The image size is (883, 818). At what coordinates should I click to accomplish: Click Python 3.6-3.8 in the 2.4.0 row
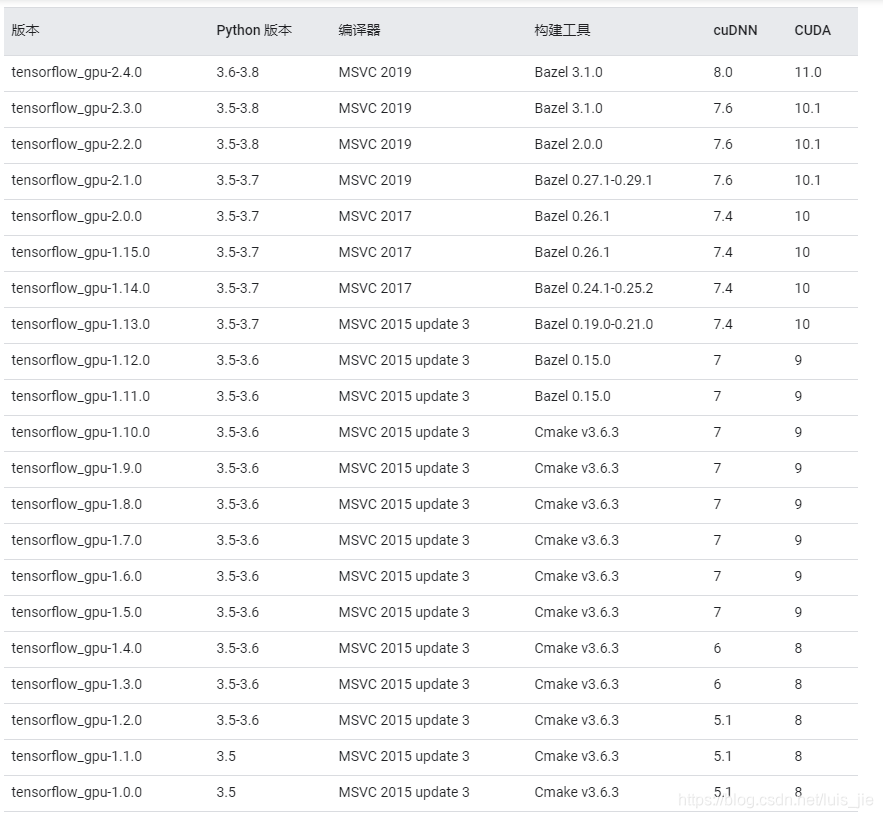pos(238,72)
